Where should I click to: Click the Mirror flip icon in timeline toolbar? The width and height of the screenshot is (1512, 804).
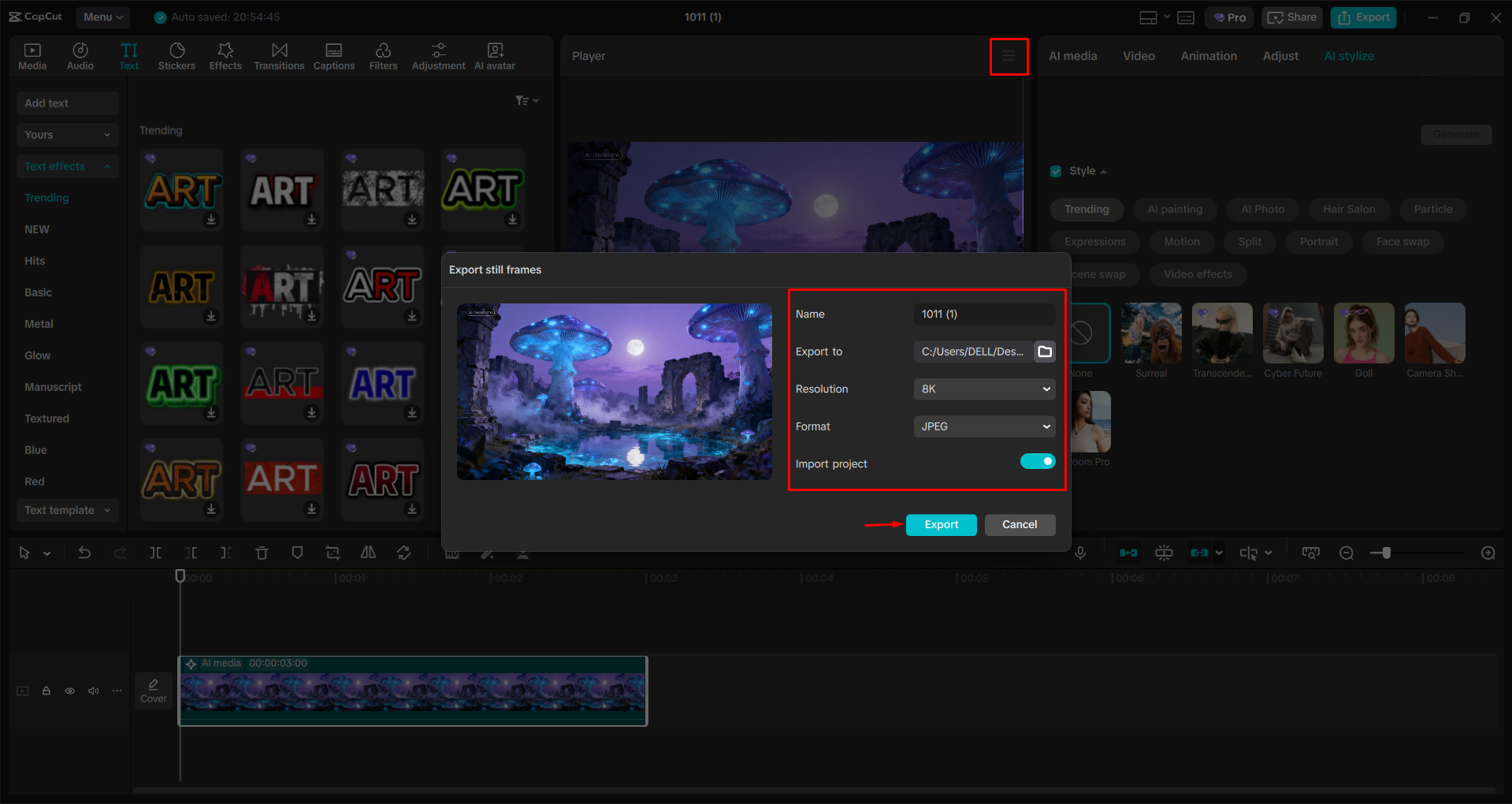click(368, 553)
